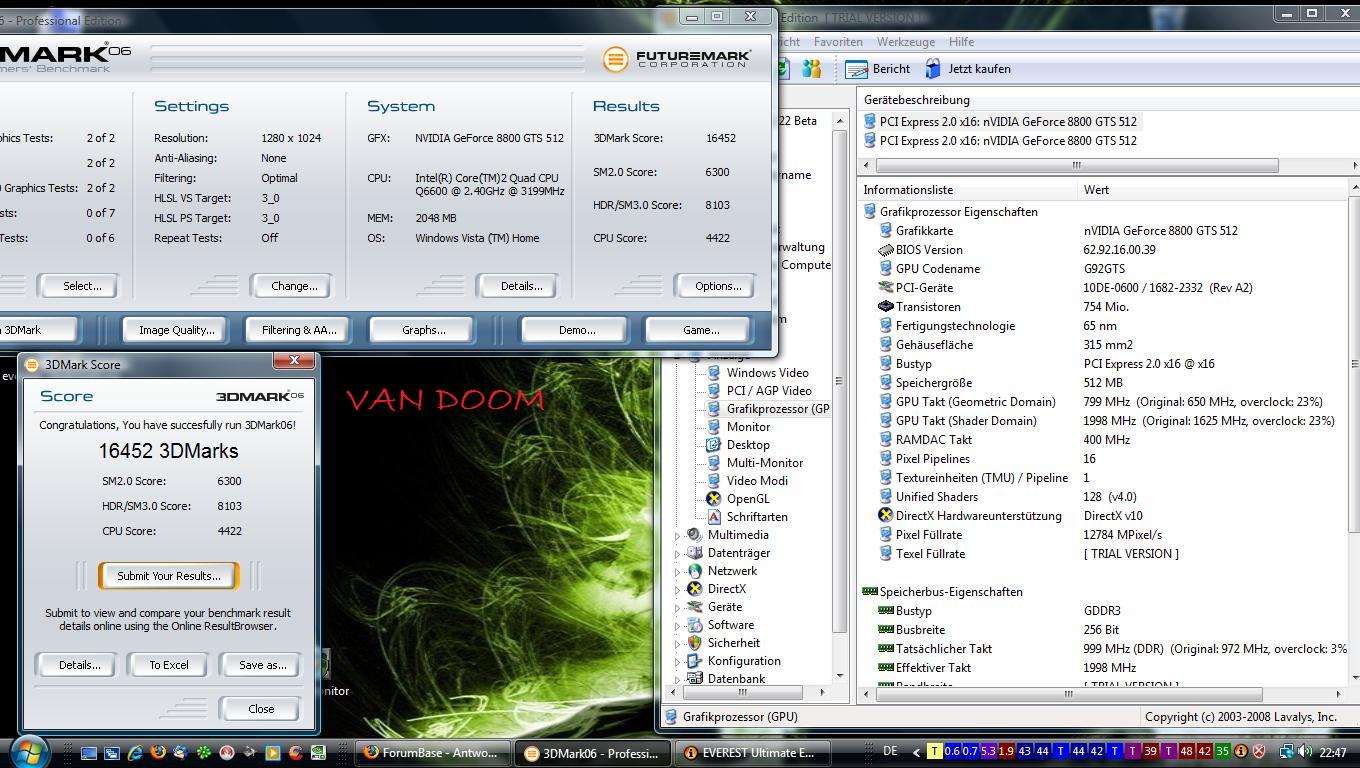
Task: Open the volume speaker tray icon
Action: [1304, 751]
